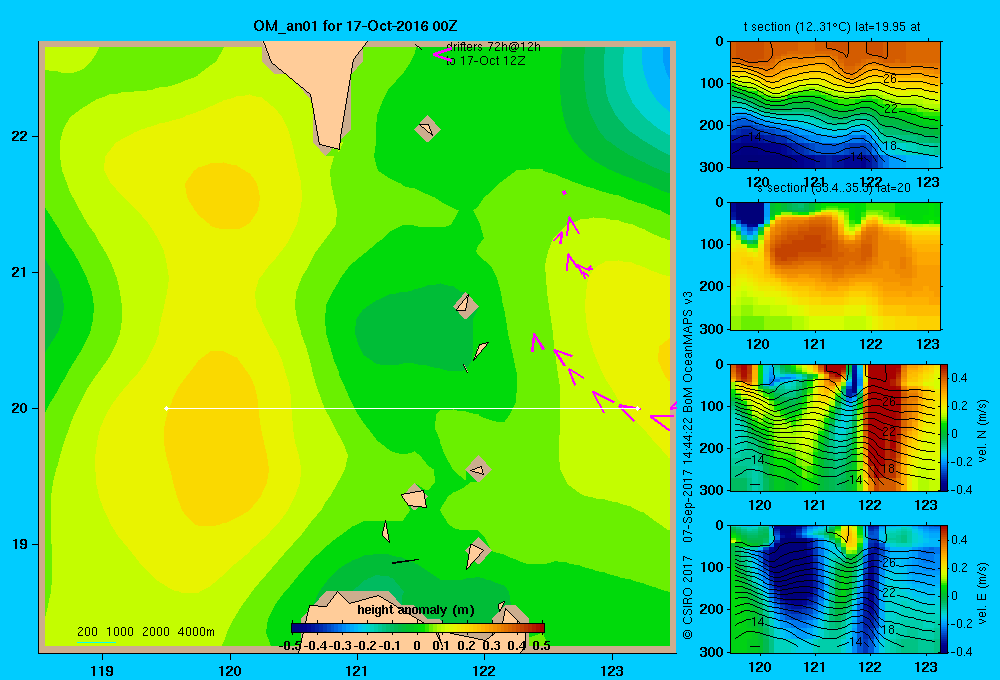Click the "t section (12..31°C) lat=19.95" title

[x=832, y=27]
